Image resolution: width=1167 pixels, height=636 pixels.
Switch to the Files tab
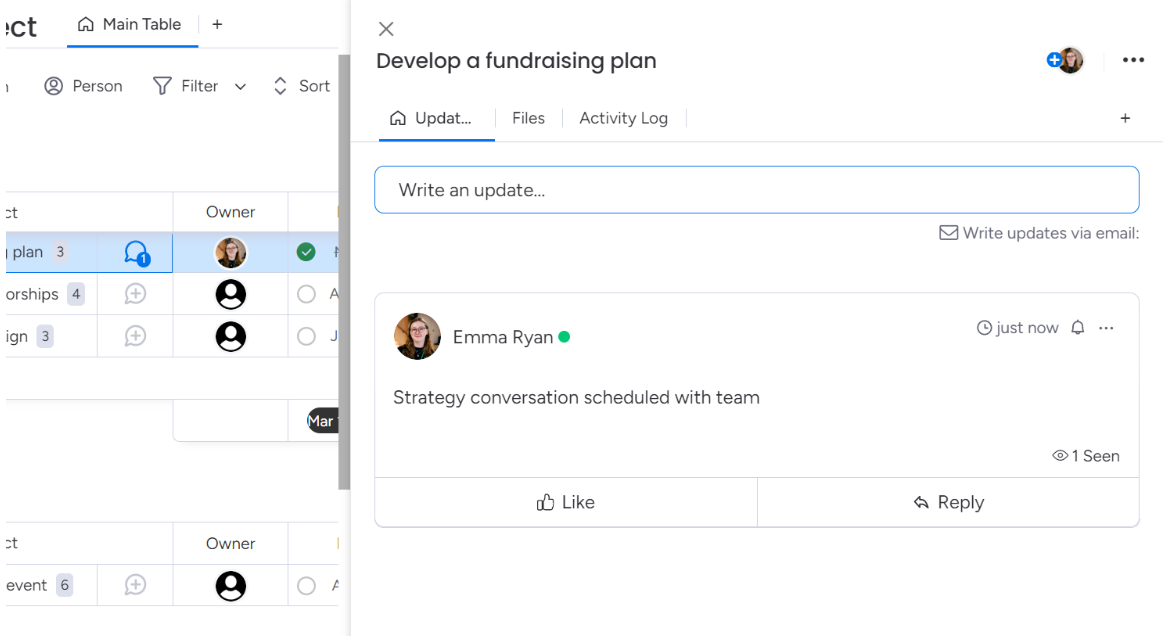coord(528,118)
